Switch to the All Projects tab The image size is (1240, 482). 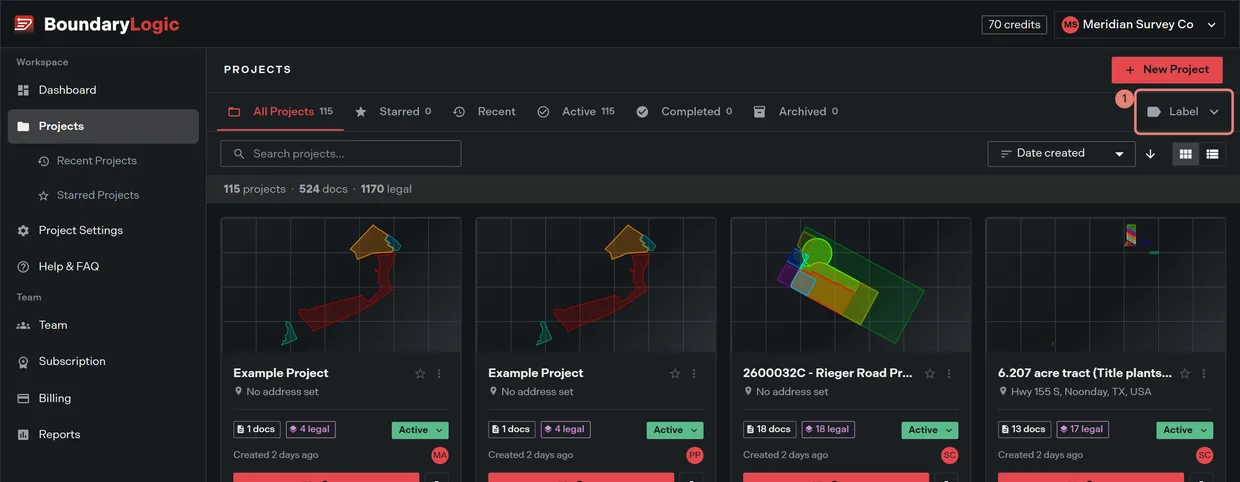point(281,112)
